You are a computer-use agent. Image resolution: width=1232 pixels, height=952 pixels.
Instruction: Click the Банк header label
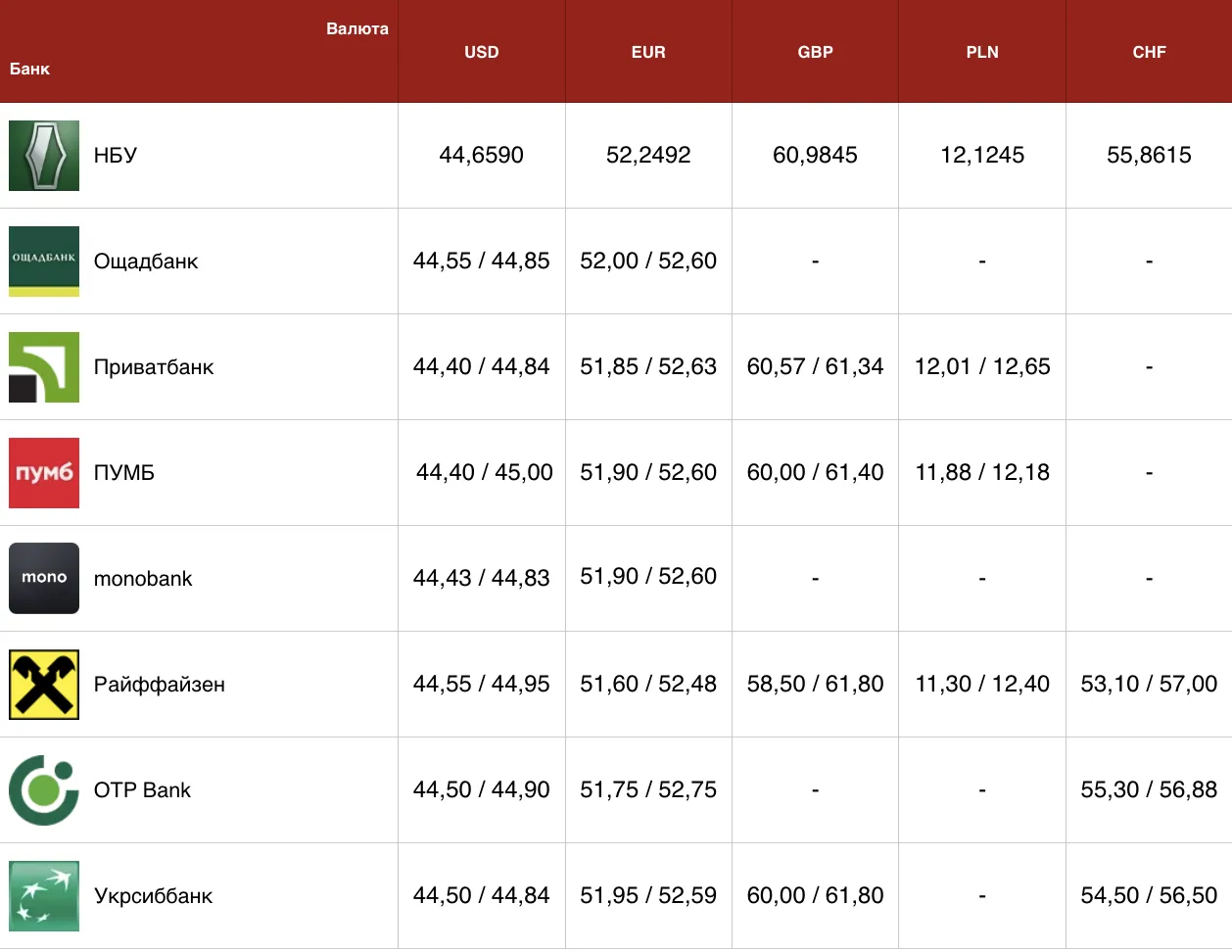[29, 69]
